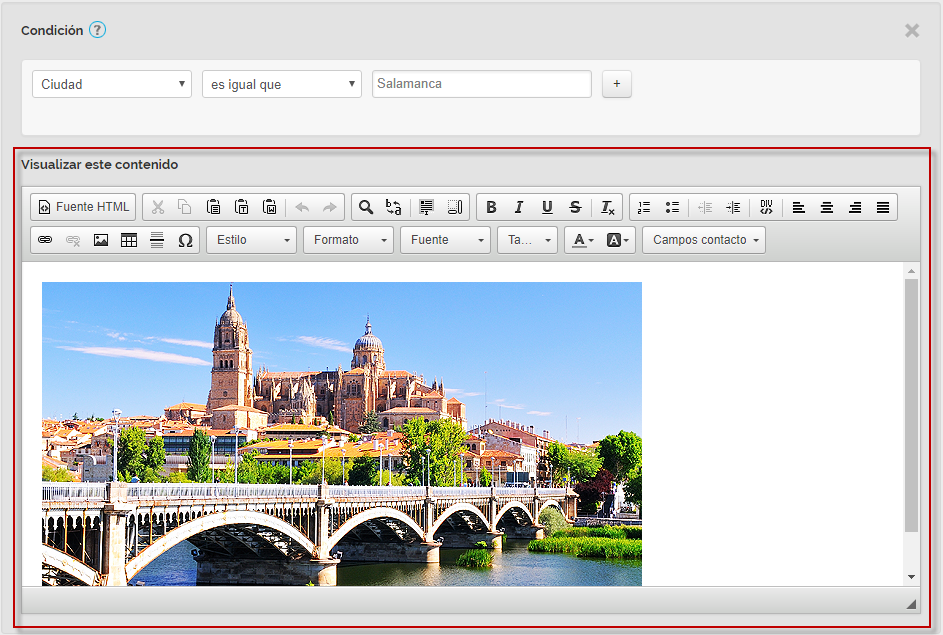The width and height of the screenshot is (943, 635).
Task: Insert a table
Action: coord(129,240)
